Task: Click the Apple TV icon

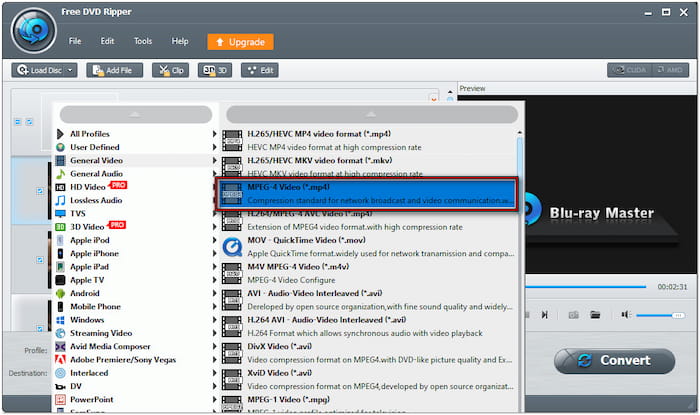Action: 60,280
